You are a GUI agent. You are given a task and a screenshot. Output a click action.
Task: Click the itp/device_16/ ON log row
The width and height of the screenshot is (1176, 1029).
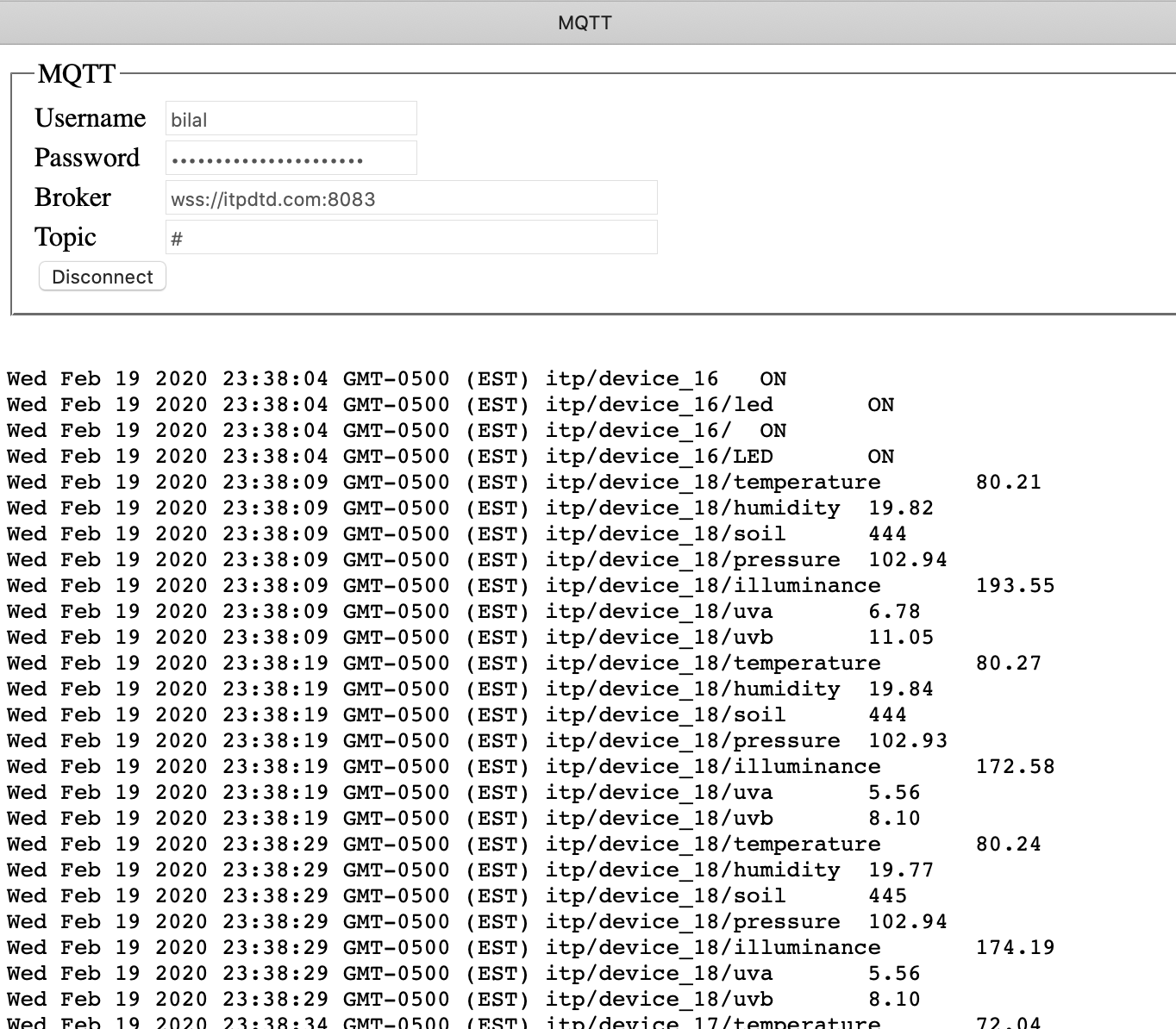397,431
